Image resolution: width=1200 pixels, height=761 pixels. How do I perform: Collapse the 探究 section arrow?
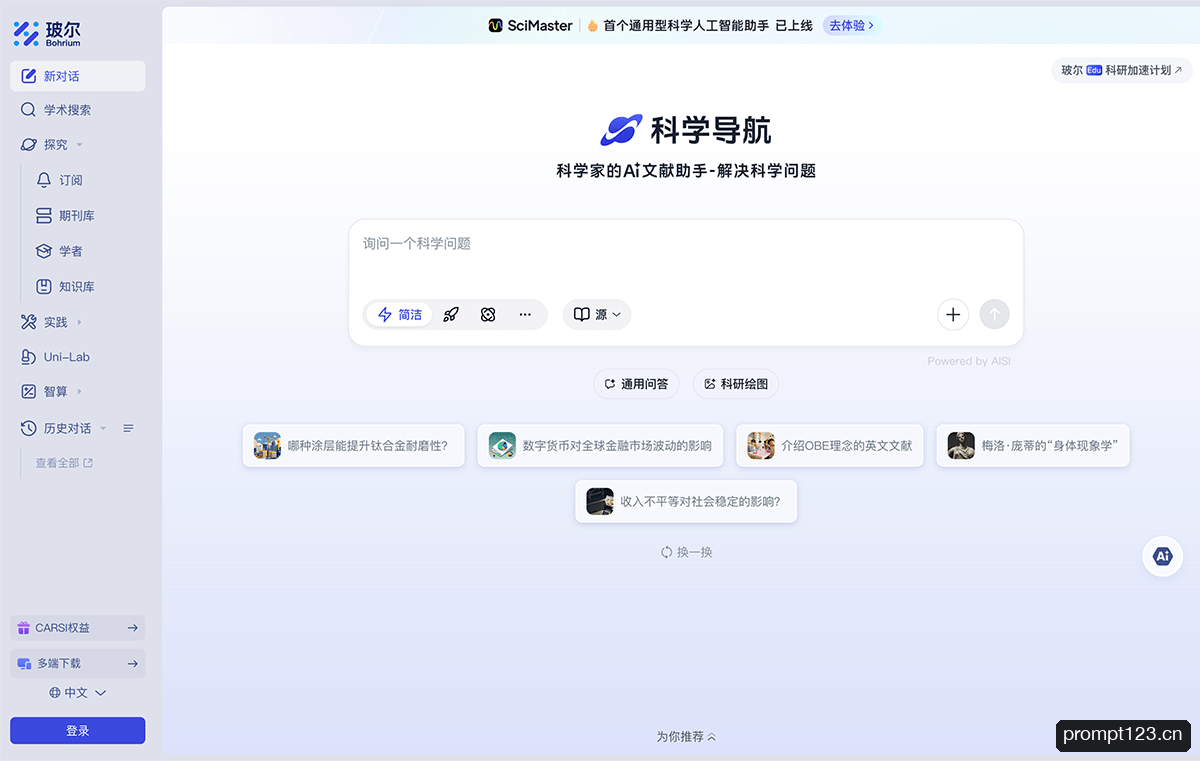(x=79, y=145)
